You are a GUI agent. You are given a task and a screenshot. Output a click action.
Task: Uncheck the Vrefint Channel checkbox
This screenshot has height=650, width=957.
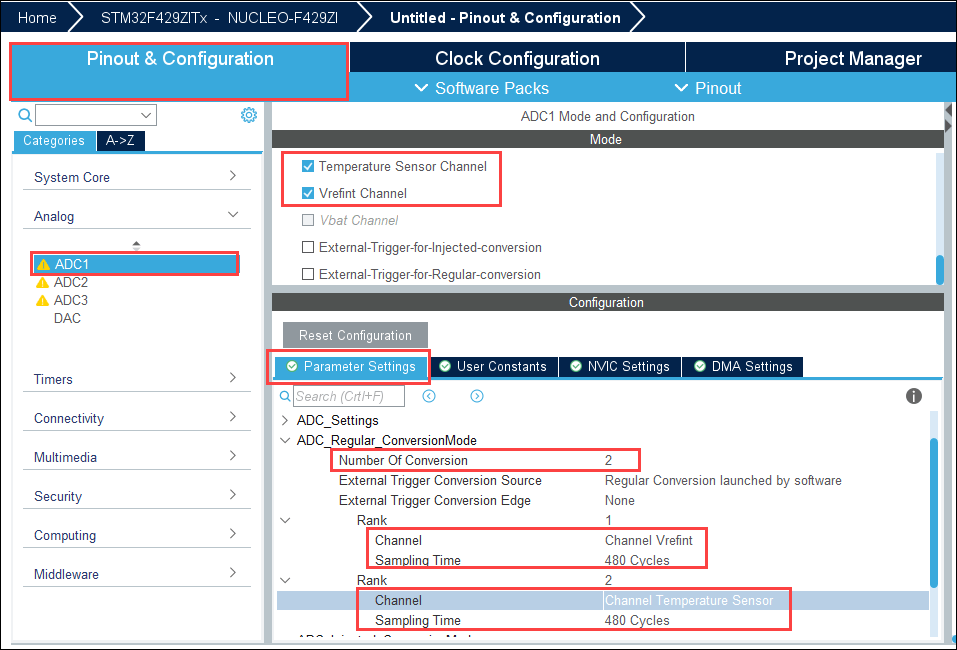[308, 193]
